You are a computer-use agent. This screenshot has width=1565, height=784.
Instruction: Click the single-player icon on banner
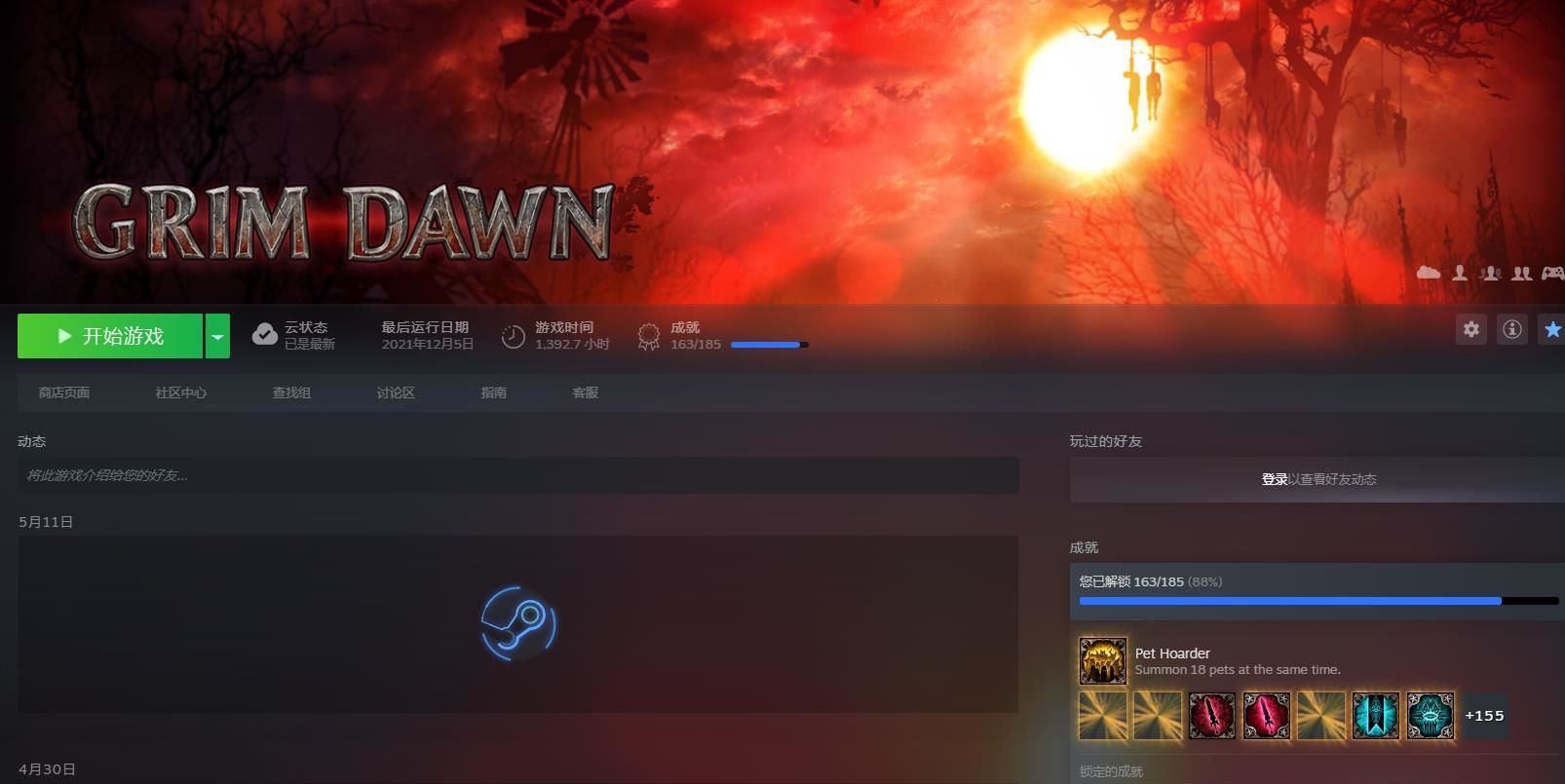pos(1460,273)
